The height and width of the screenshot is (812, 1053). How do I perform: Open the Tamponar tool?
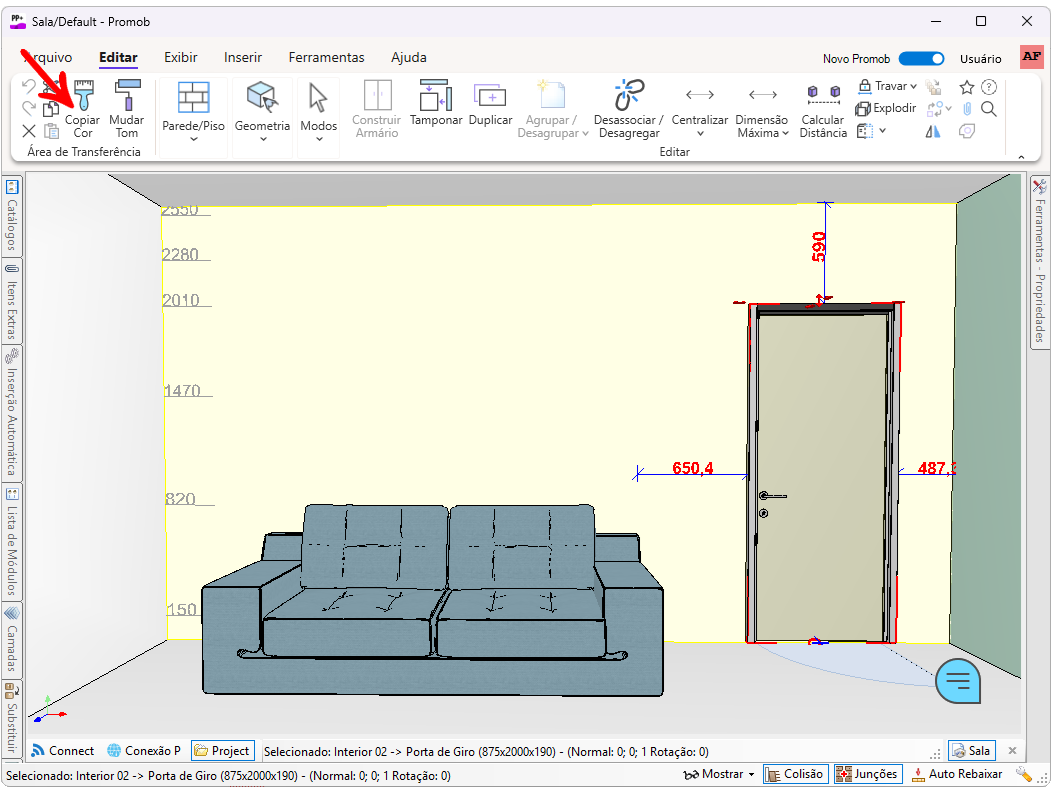click(x=436, y=107)
